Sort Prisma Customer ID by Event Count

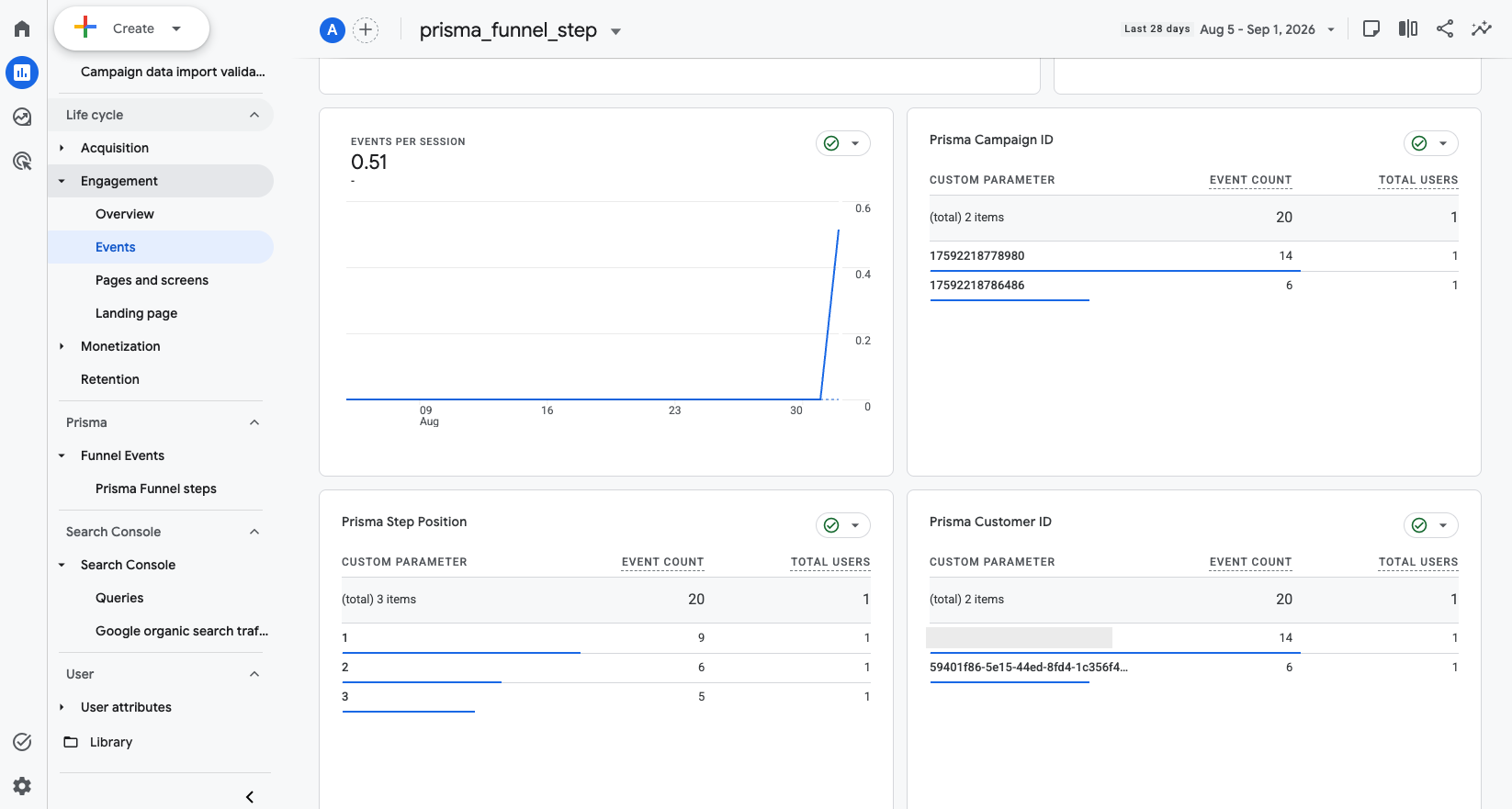click(1250, 562)
